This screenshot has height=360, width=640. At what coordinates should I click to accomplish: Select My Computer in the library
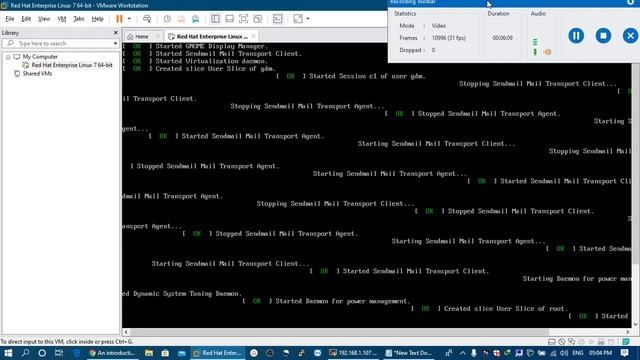point(40,57)
